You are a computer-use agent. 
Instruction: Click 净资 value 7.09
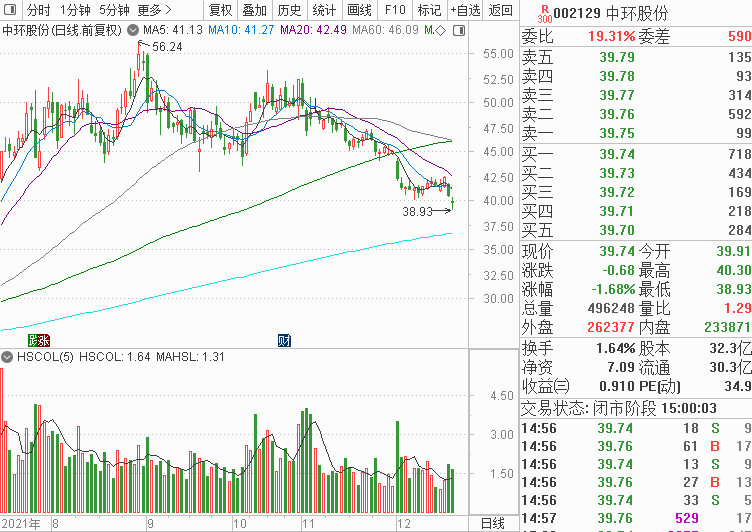coord(621,367)
